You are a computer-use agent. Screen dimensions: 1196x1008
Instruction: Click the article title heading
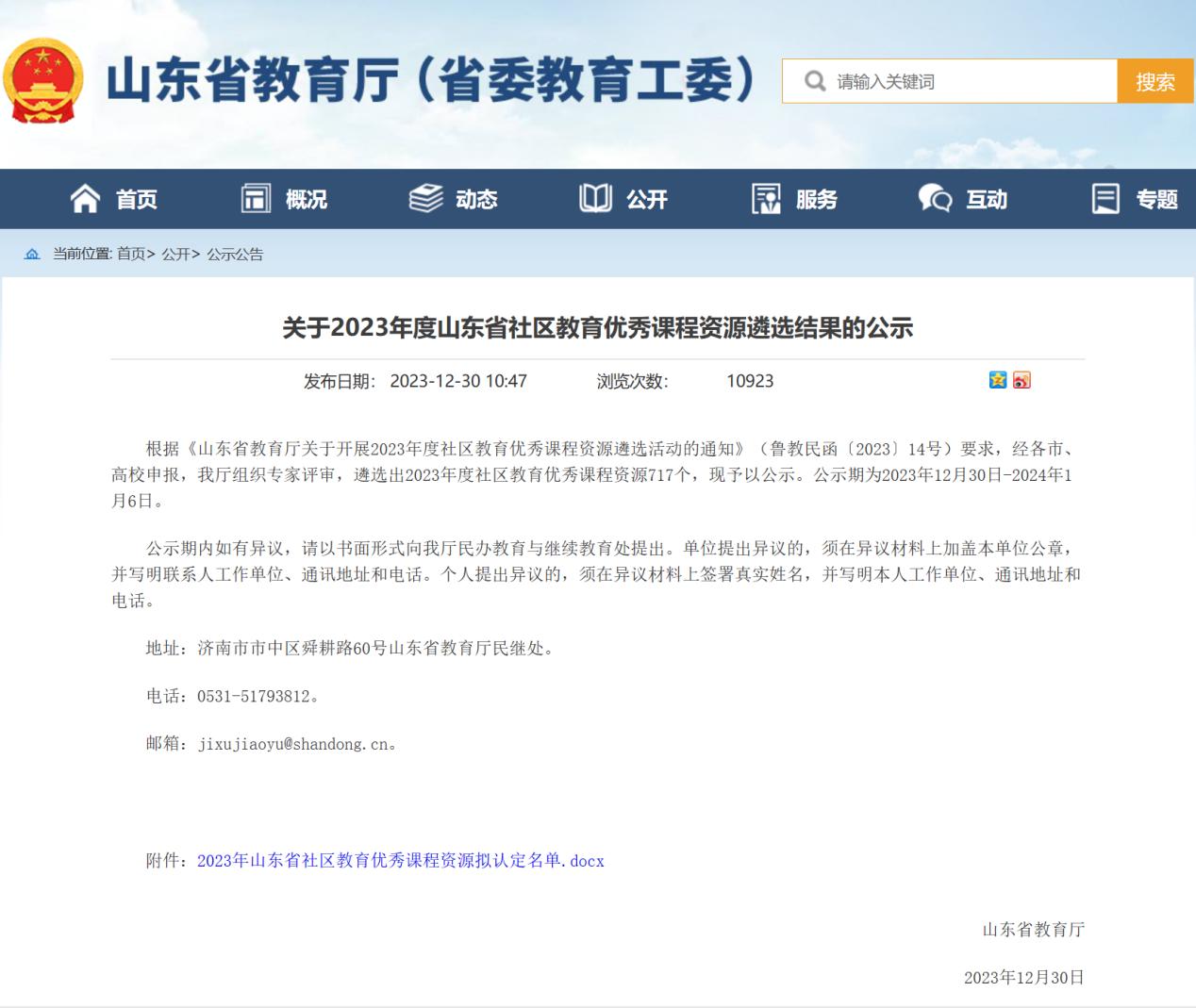pos(598,327)
